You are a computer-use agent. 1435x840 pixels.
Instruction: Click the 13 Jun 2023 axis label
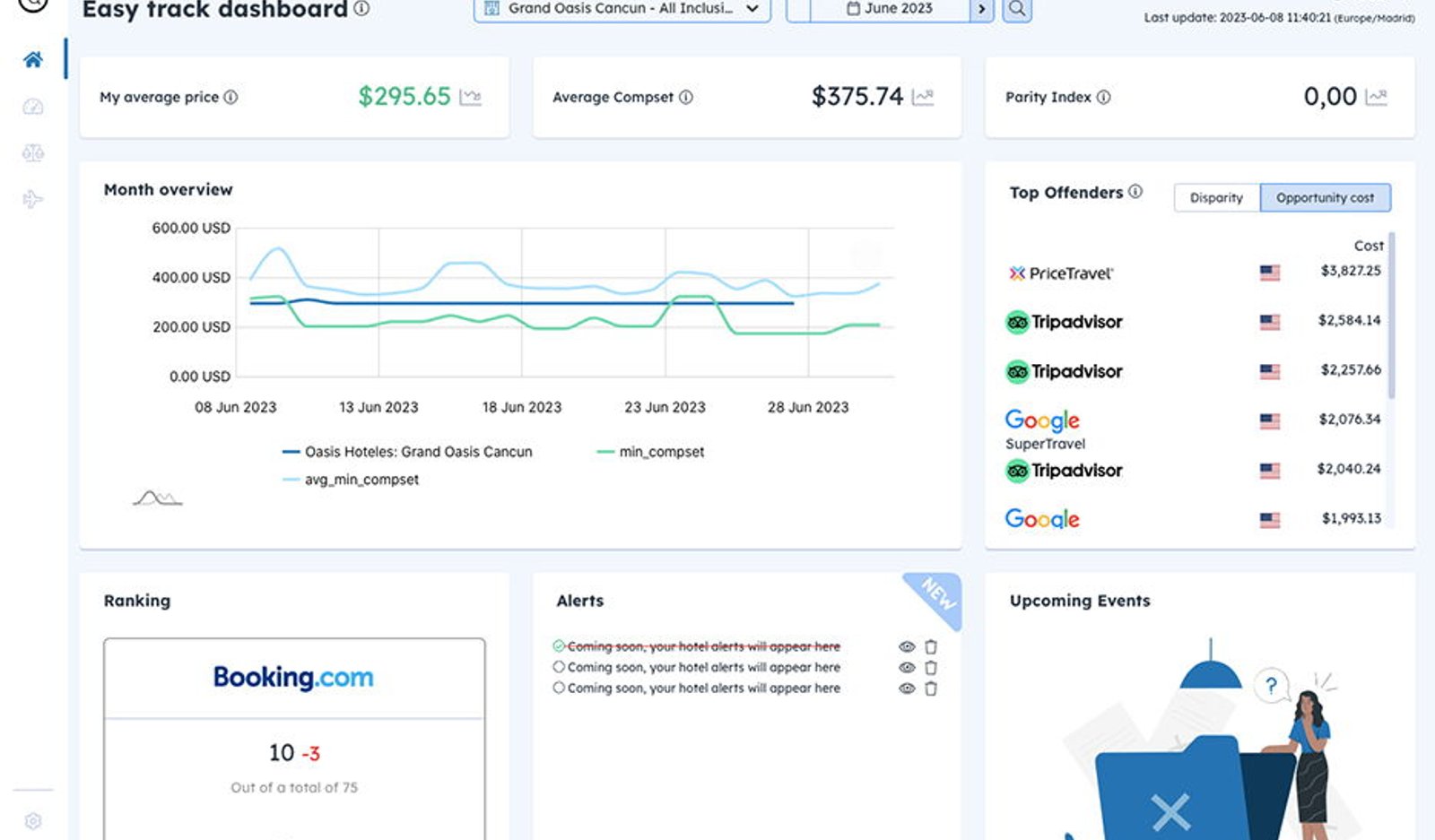pyautogui.click(x=378, y=407)
